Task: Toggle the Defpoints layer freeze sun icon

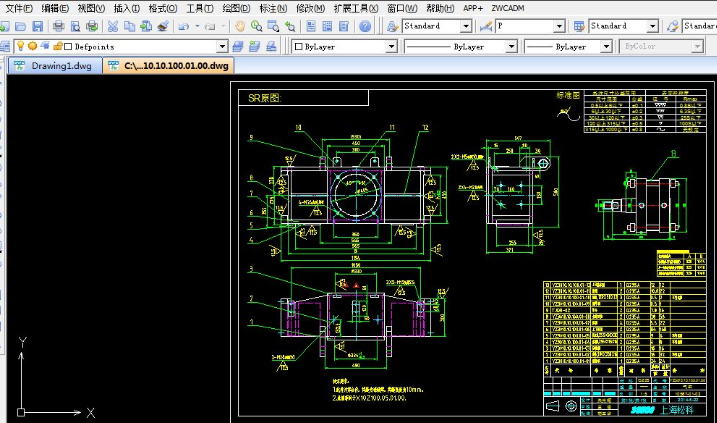Action: click(32, 46)
